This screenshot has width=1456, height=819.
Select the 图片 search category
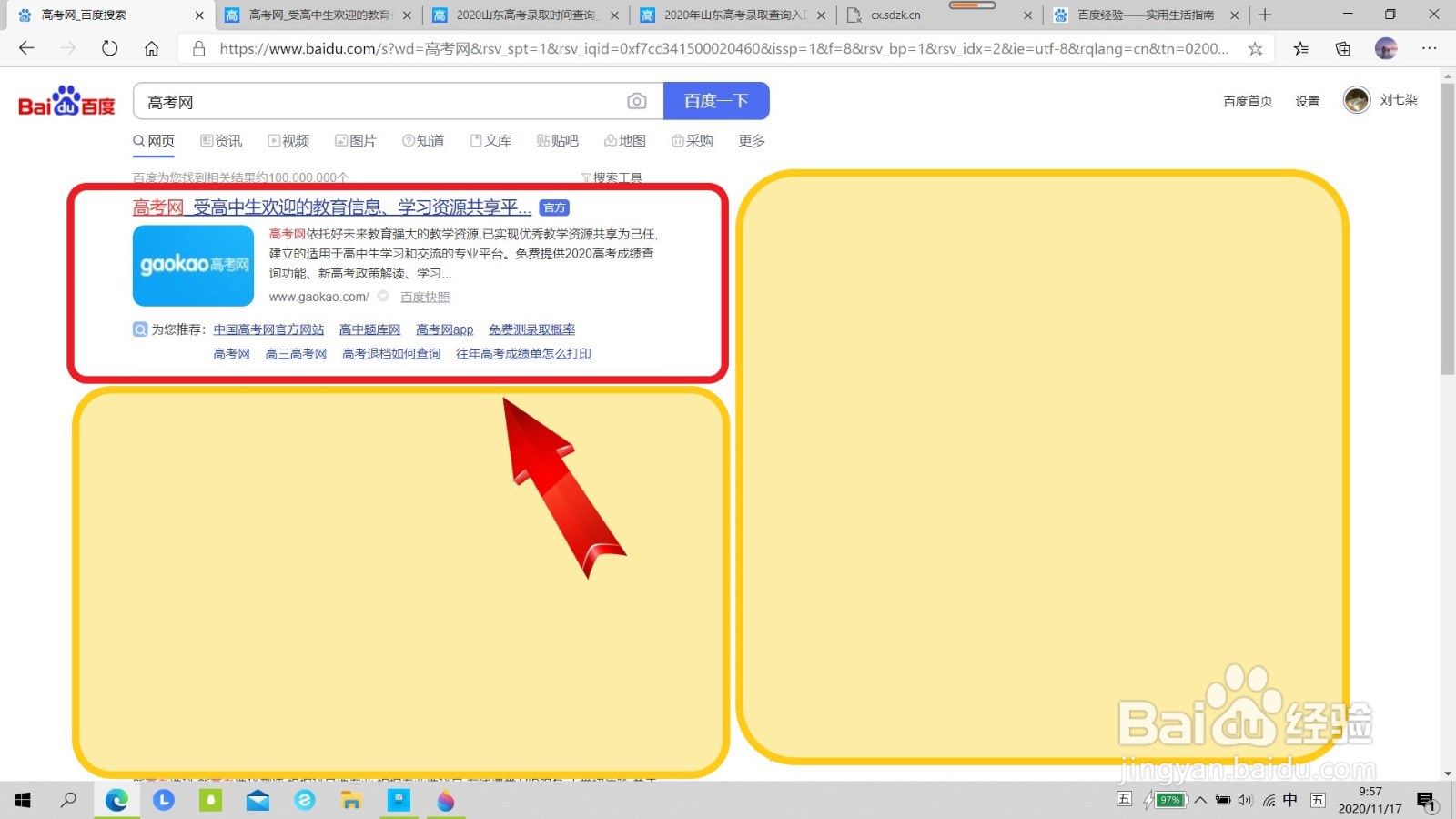(x=356, y=141)
